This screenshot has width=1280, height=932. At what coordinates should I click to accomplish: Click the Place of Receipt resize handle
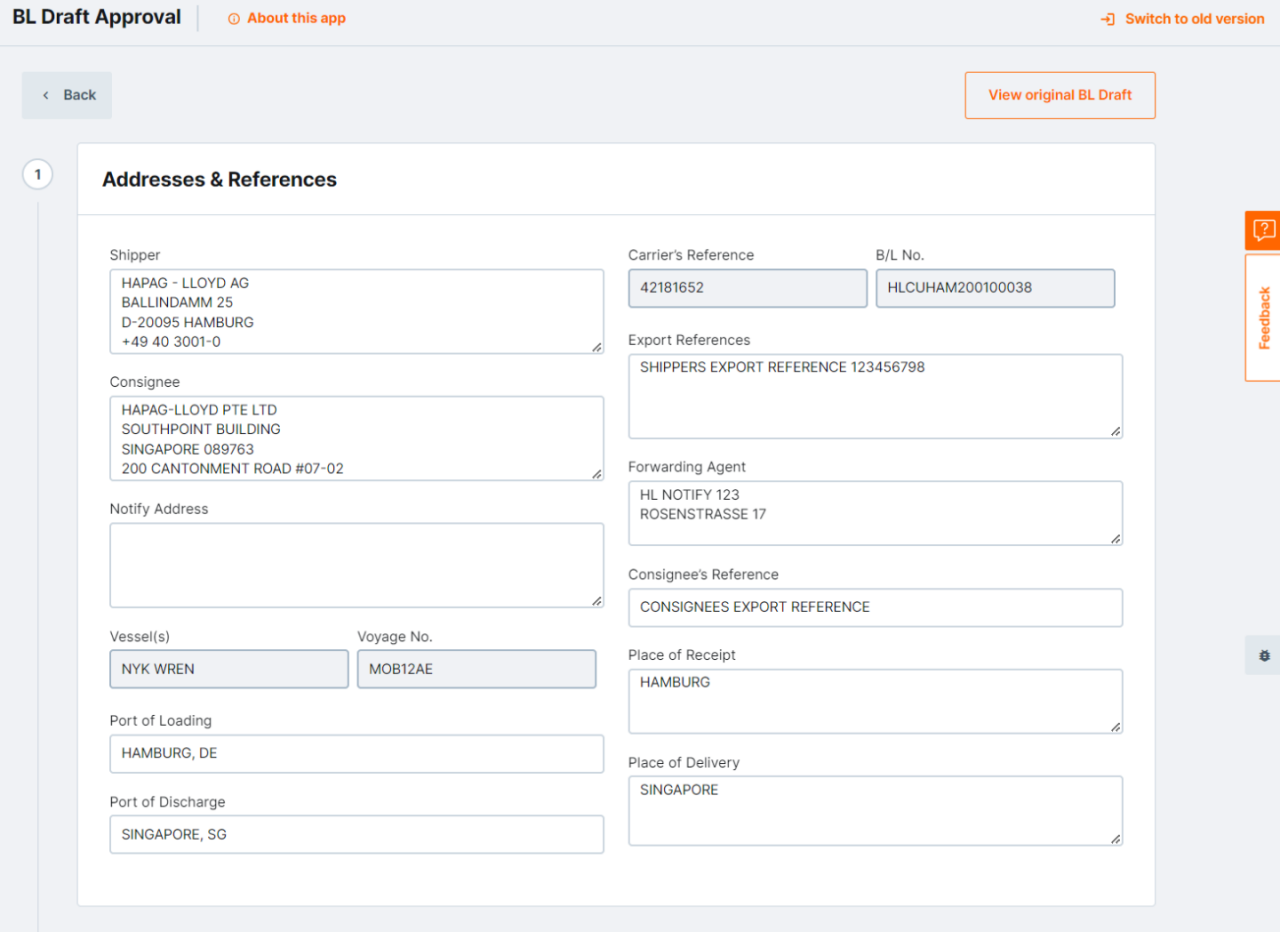[x=1115, y=726]
